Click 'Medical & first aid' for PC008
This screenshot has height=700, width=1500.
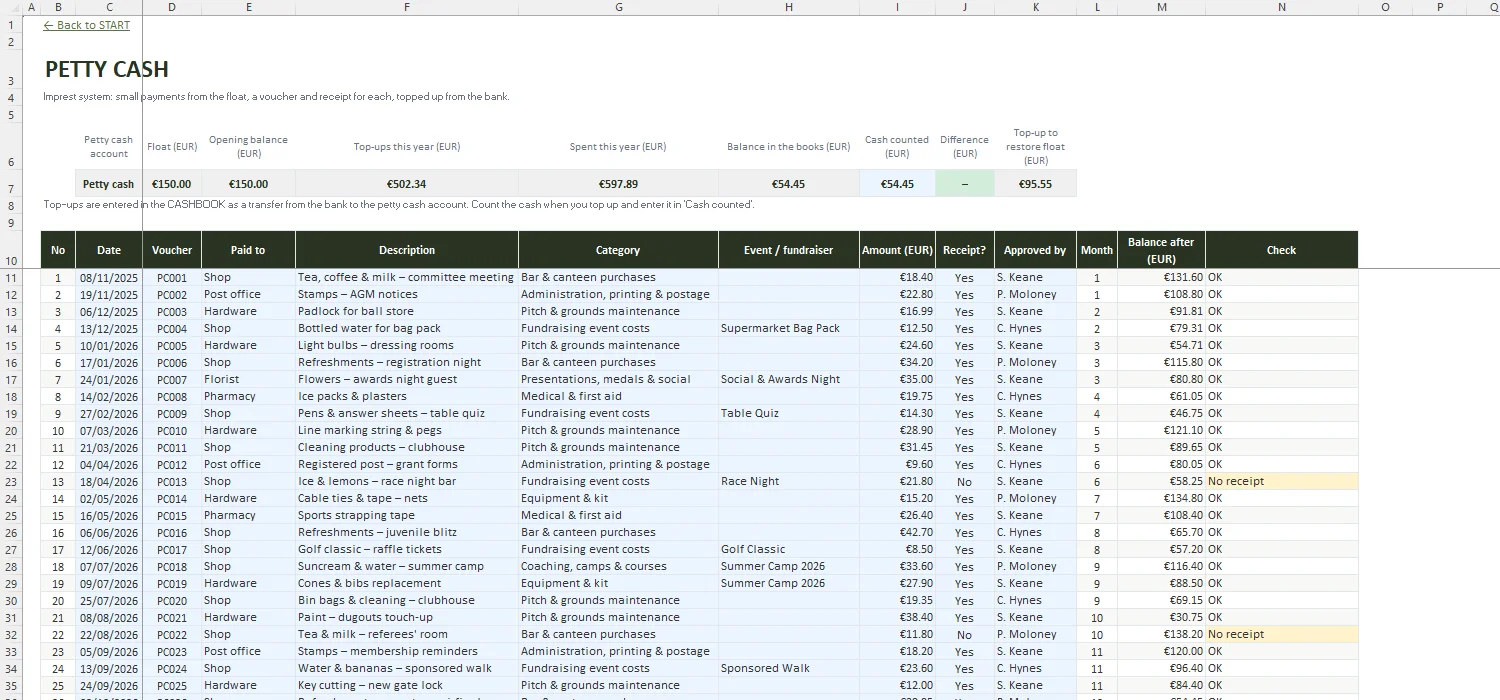(618, 396)
